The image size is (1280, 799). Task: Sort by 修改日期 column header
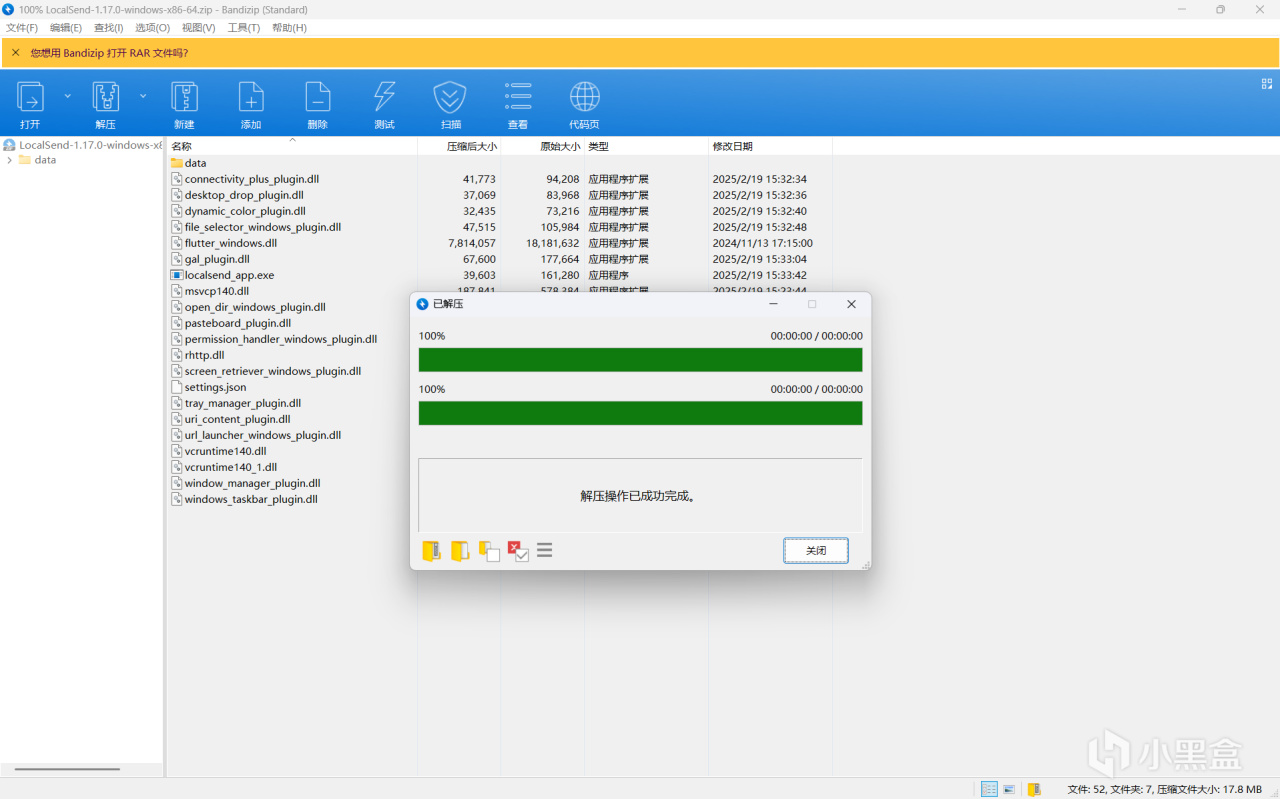click(770, 147)
